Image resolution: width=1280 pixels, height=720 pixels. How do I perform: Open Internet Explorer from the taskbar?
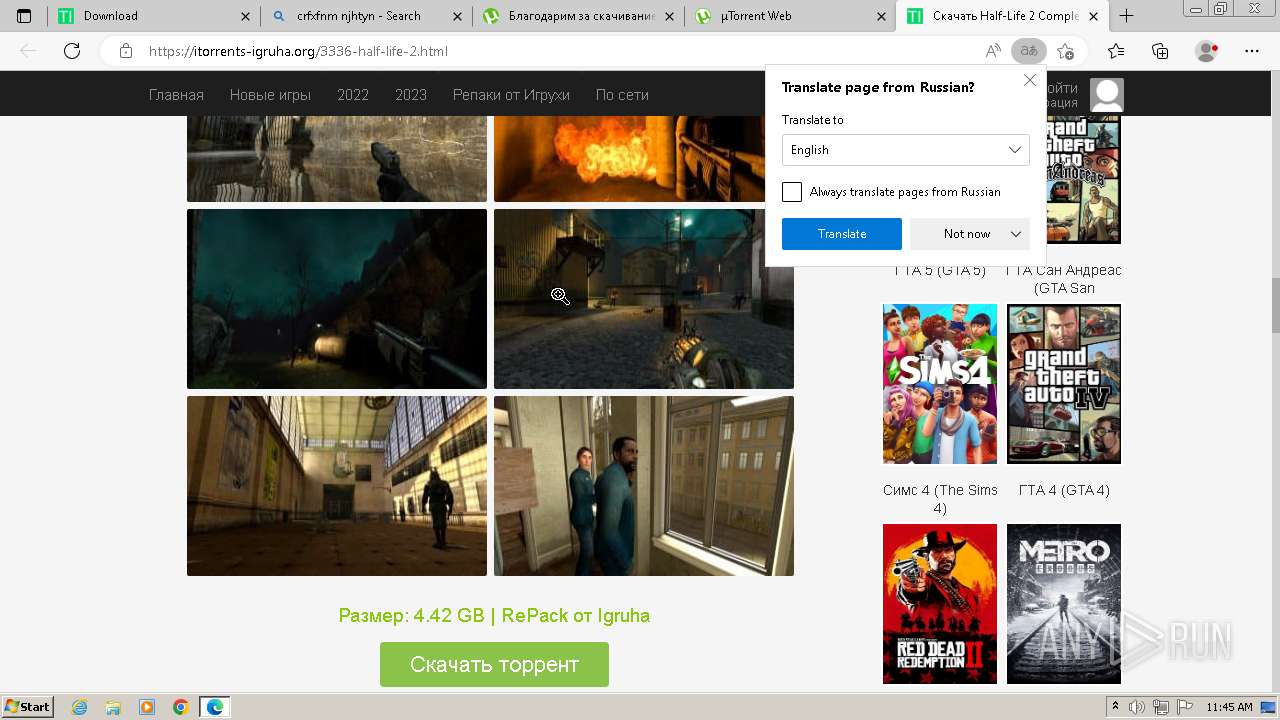[79, 707]
